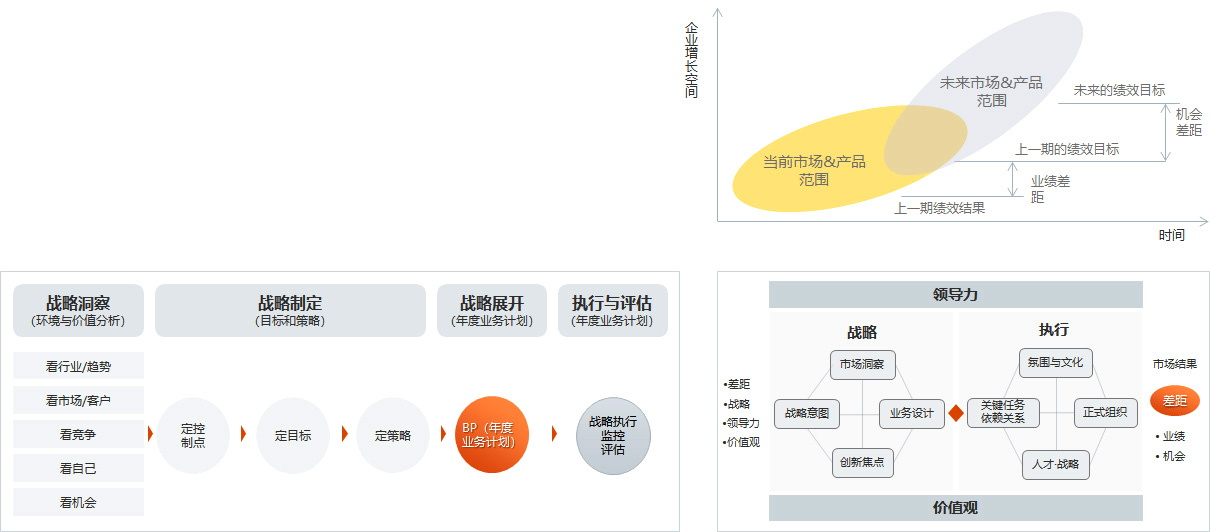The width and height of the screenshot is (1210, 532).
Task: Click the 市场洞察 box
Action: click(x=862, y=364)
